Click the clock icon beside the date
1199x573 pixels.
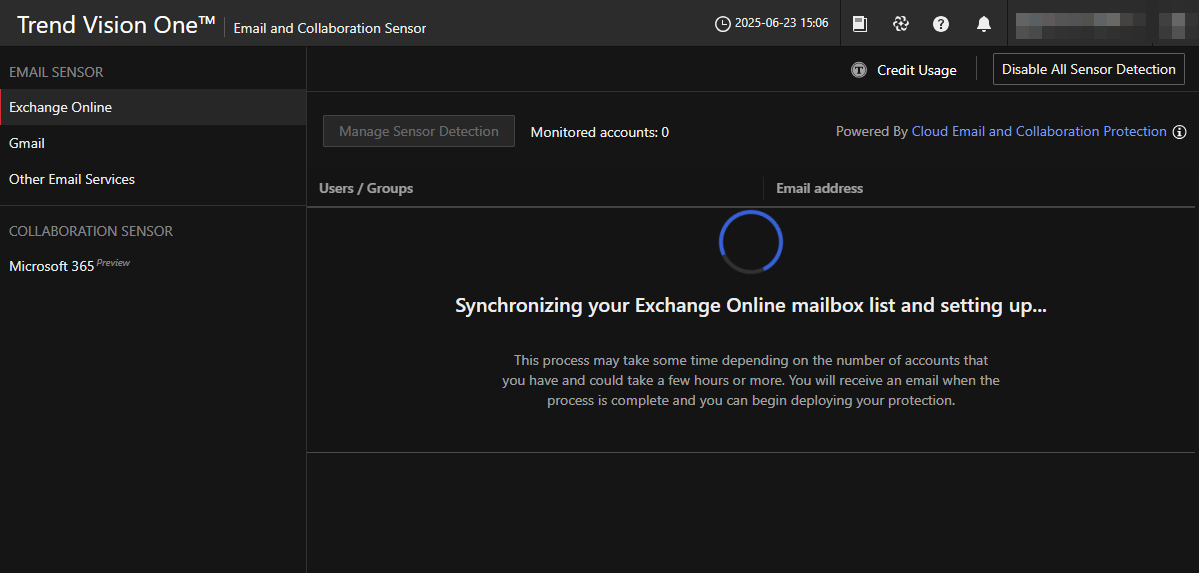[x=723, y=24]
